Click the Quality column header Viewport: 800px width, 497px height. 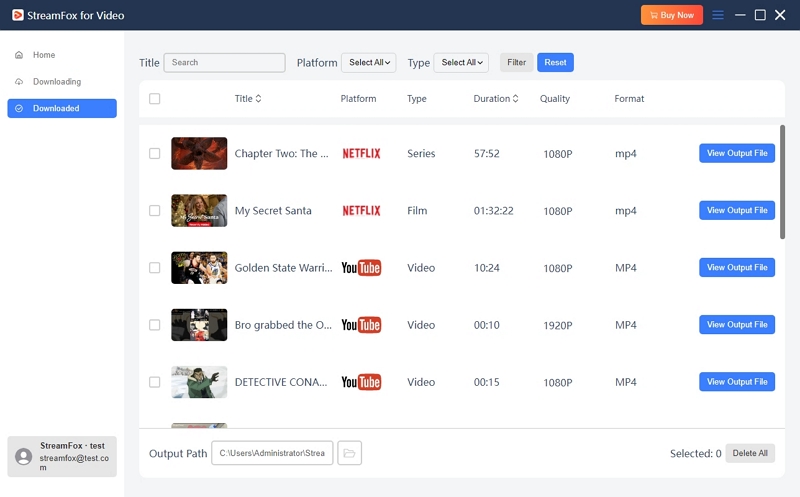coord(555,98)
